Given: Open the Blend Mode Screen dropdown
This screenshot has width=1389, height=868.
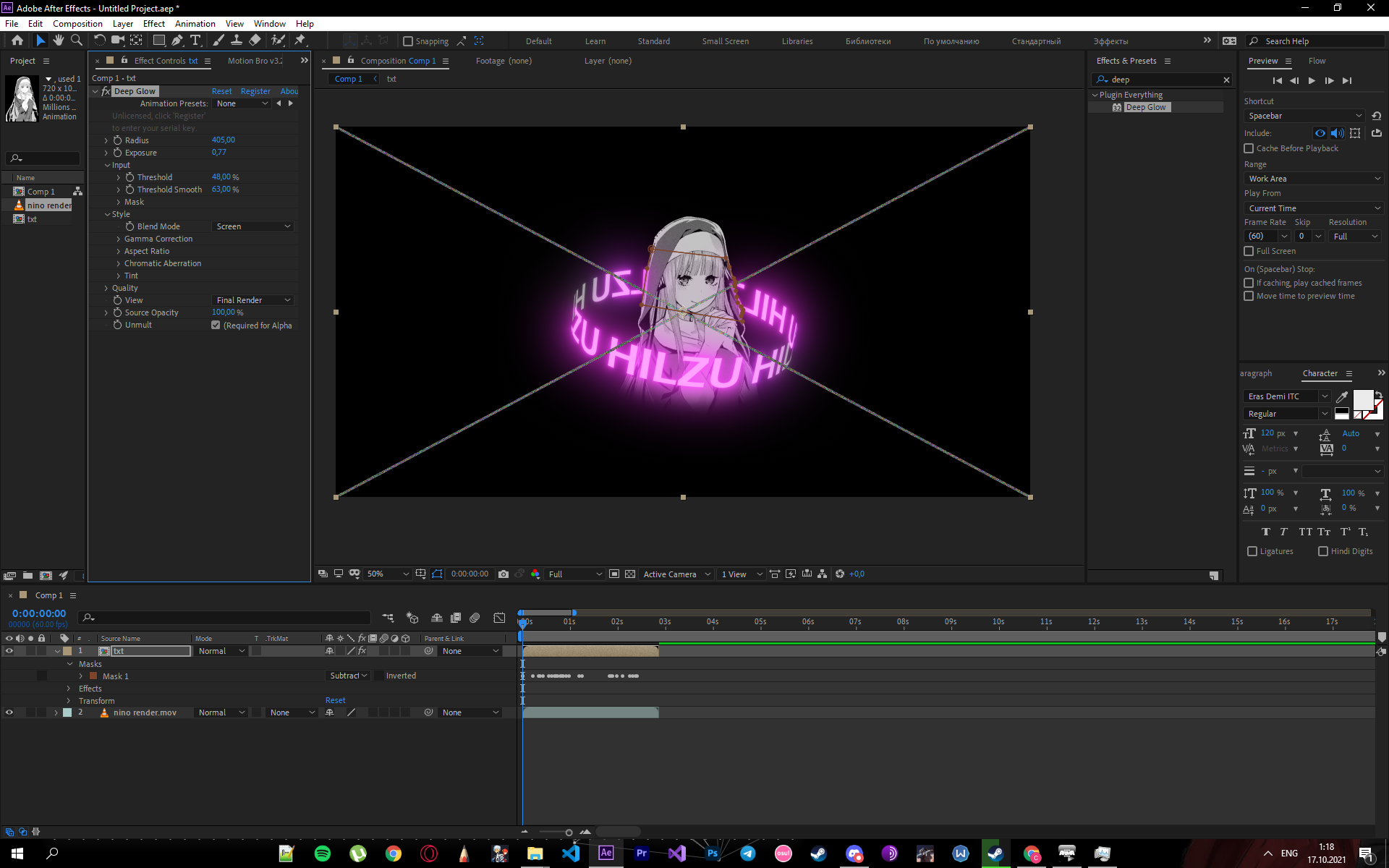Looking at the screenshot, I should point(253,226).
